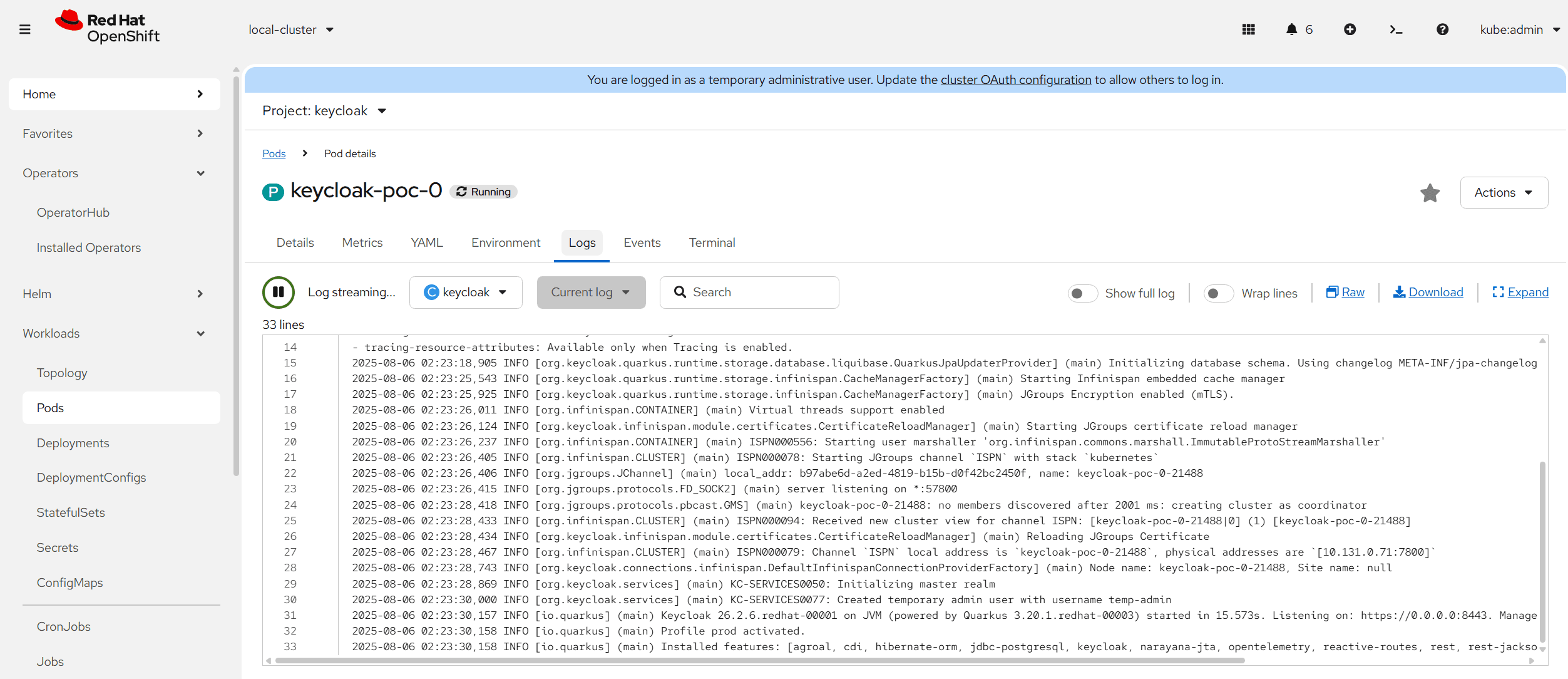This screenshot has width=1568, height=679.
Task: Open the local-cluster selector
Action: pyautogui.click(x=291, y=29)
